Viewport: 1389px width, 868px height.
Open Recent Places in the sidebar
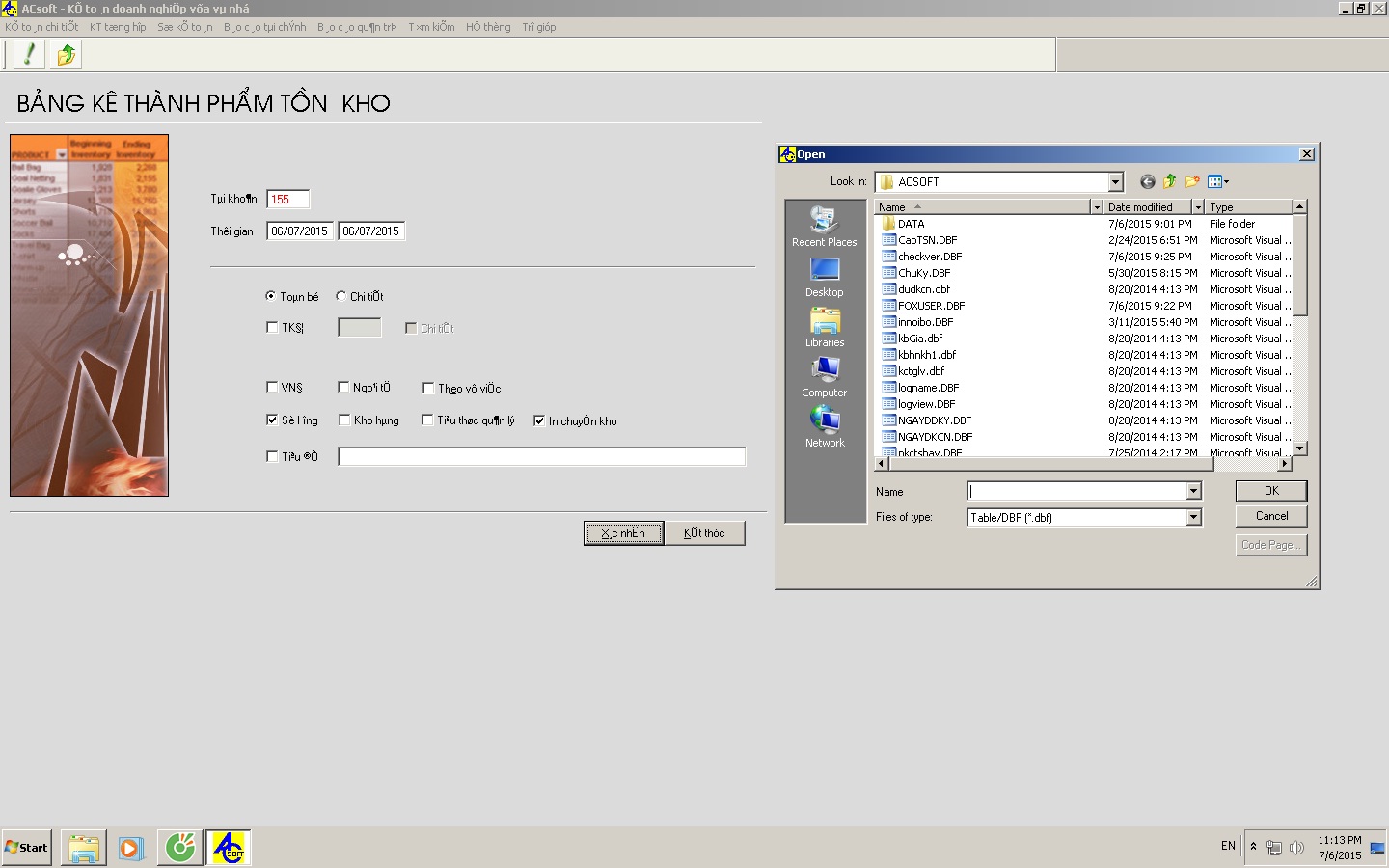tap(824, 228)
